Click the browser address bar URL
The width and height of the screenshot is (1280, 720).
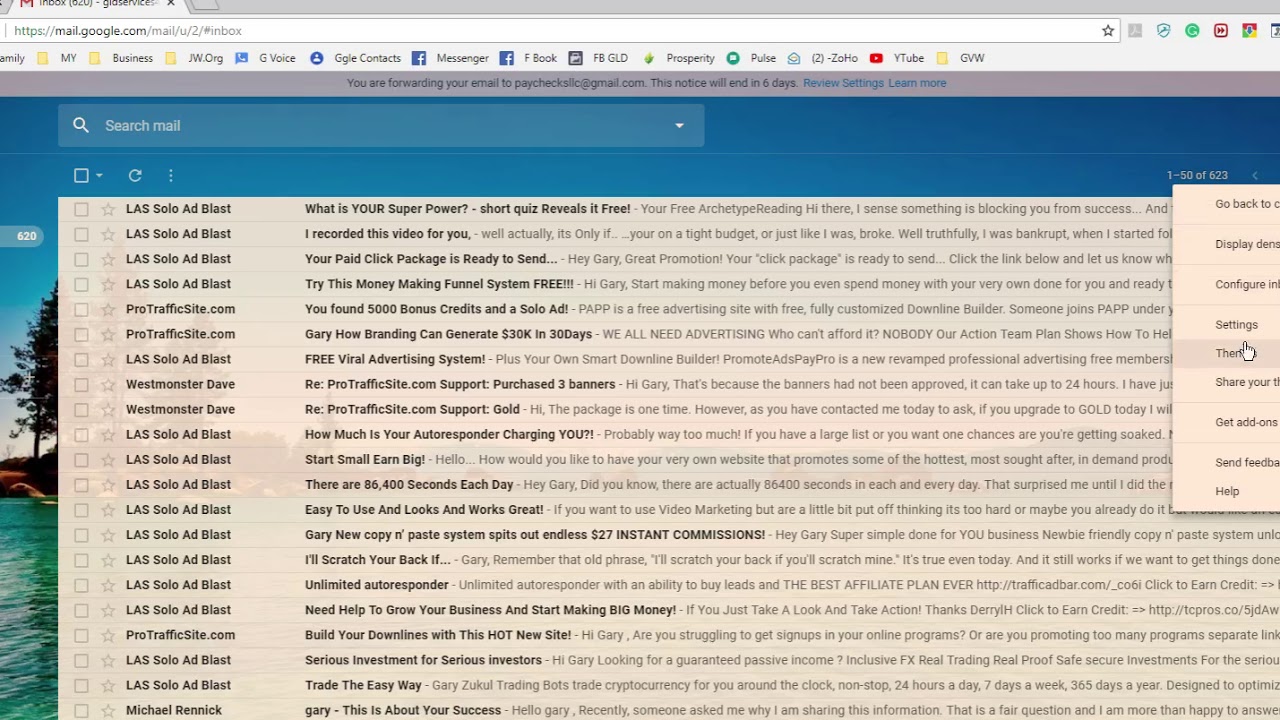pyautogui.click(x=128, y=31)
